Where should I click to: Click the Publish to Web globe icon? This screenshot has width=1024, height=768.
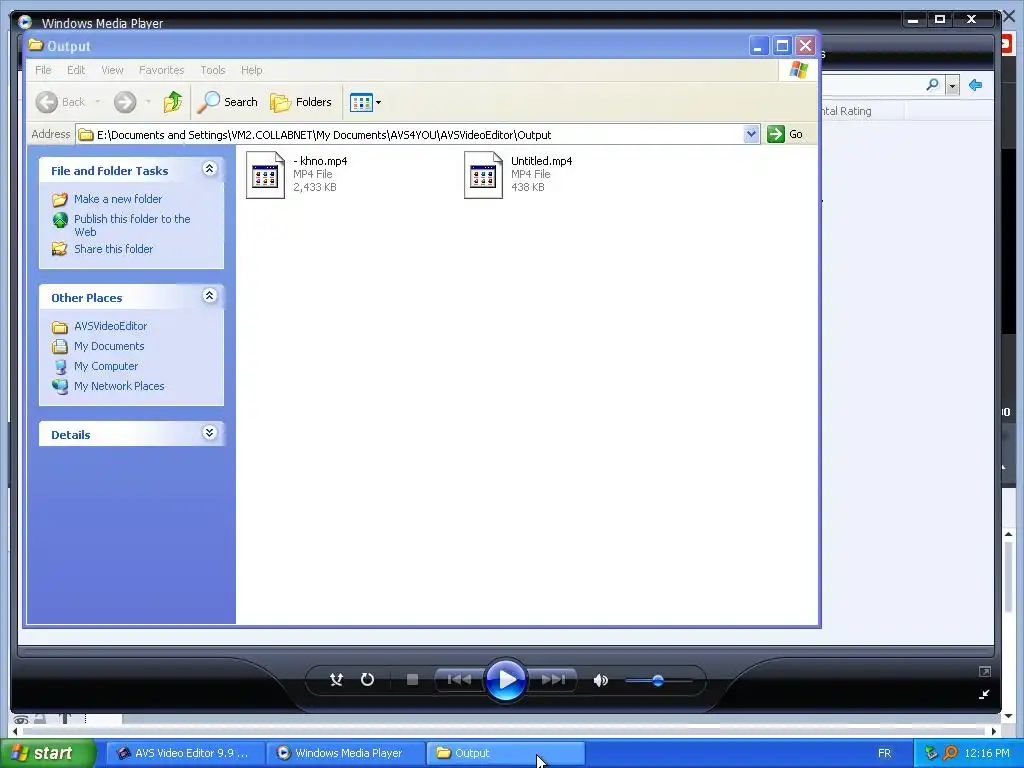tap(59, 220)
